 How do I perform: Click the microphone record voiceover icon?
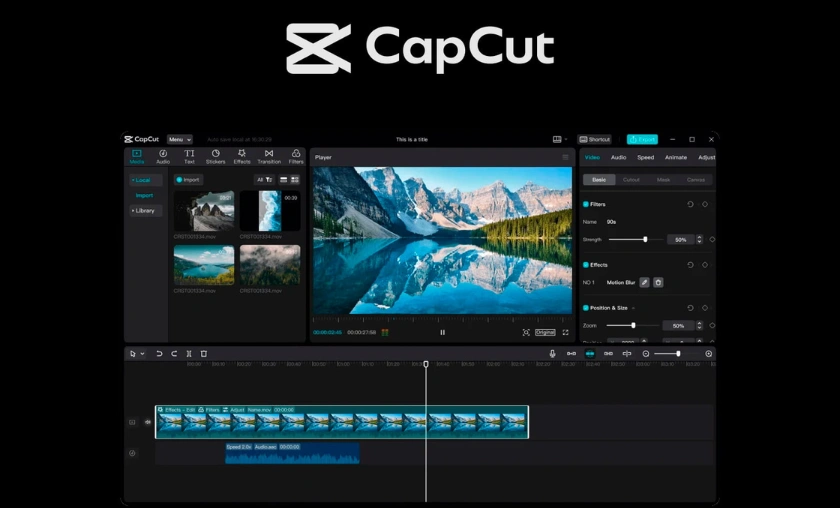click(x=552, y=354)
